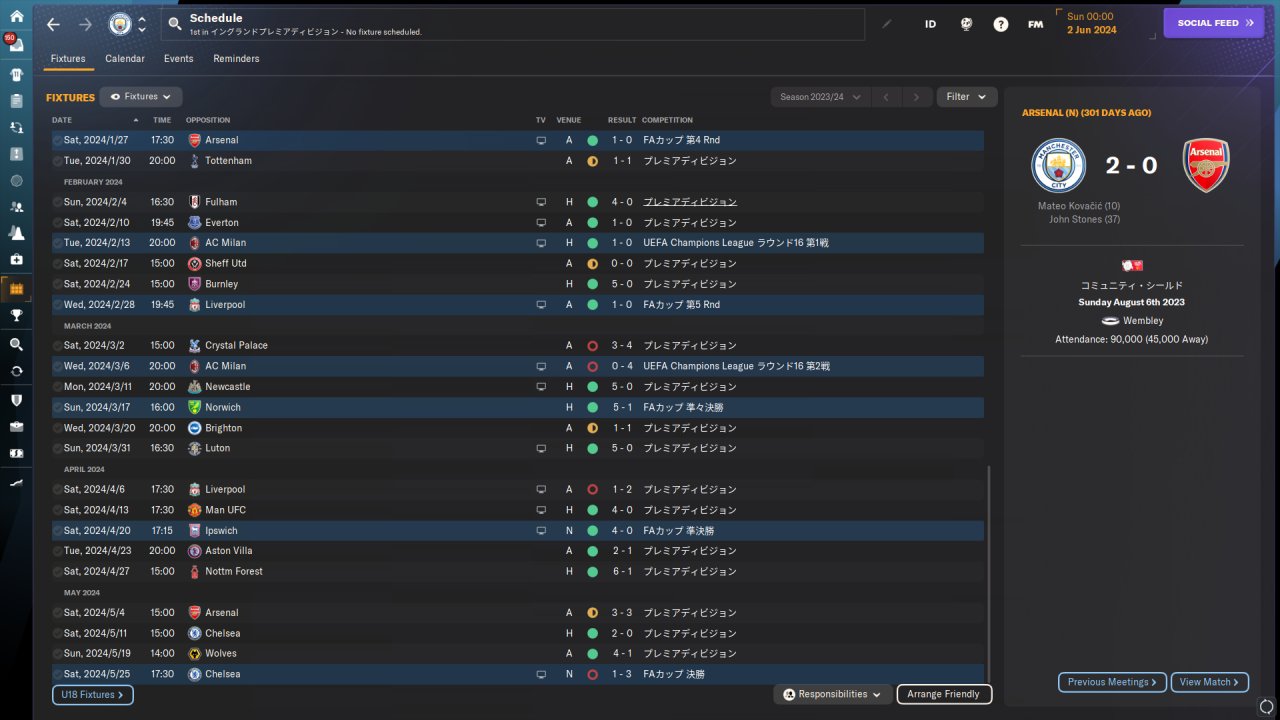This screenshot has height=720, width=1280.
Task: Click the Wembley stadium link
Action: [1143, 321]
